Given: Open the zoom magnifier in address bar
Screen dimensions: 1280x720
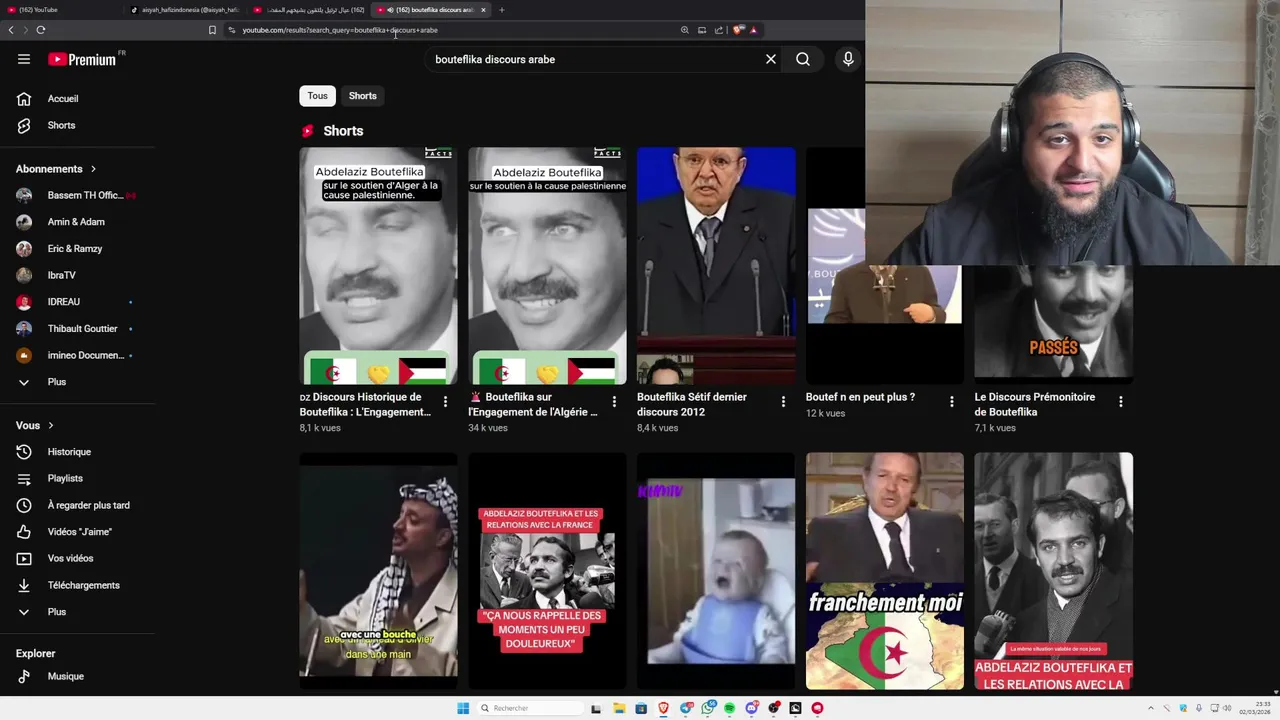Looking at the screenshot, I should pos(685,30).
